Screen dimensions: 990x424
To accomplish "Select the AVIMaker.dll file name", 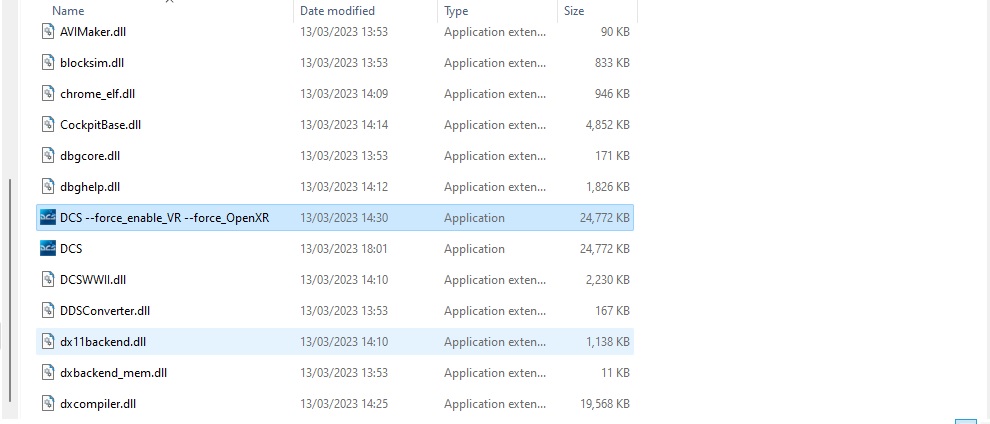I will point(93,32).
